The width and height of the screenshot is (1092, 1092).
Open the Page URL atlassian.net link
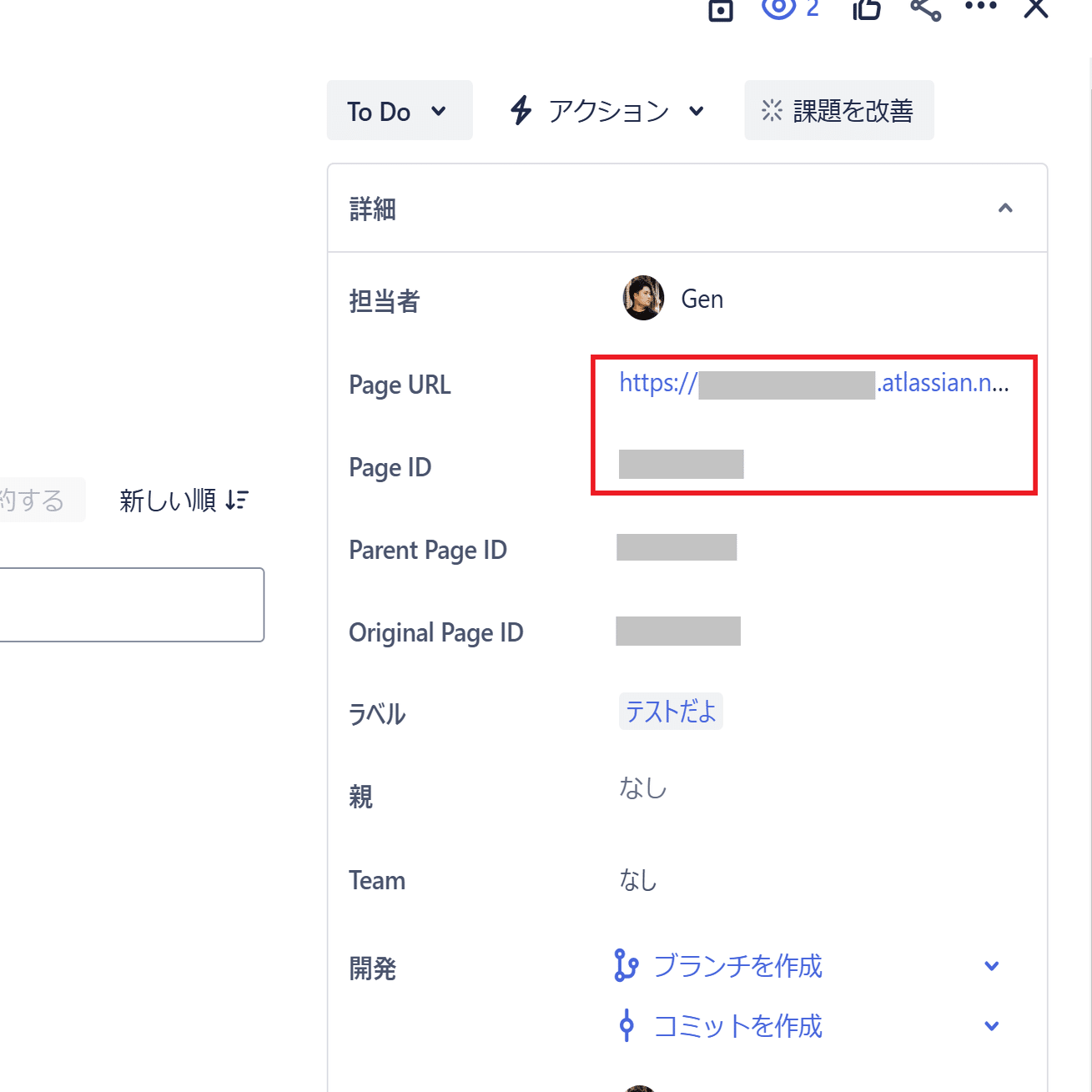(x=813, y=383)
